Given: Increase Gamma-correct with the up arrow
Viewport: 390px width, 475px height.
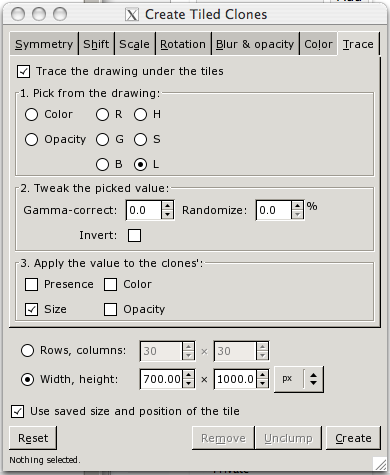Looking at the screenshot, I should click(x=167, y=206).
